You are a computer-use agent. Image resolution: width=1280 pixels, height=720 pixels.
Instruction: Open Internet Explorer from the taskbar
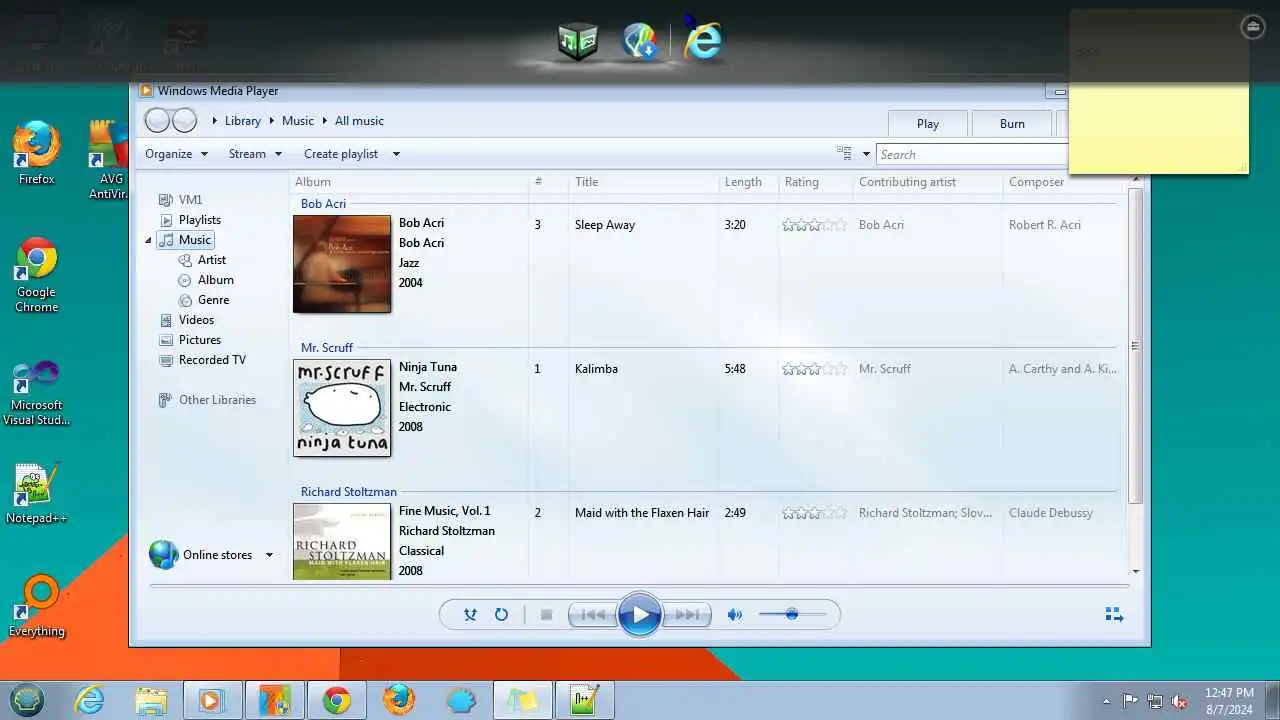click(x=89, y=701)
